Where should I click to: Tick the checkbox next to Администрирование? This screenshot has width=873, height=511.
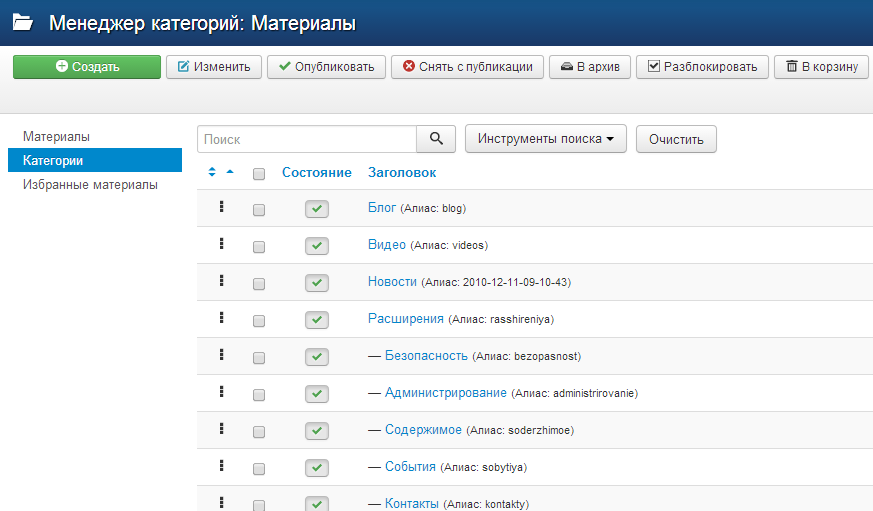tap(259, 395)
